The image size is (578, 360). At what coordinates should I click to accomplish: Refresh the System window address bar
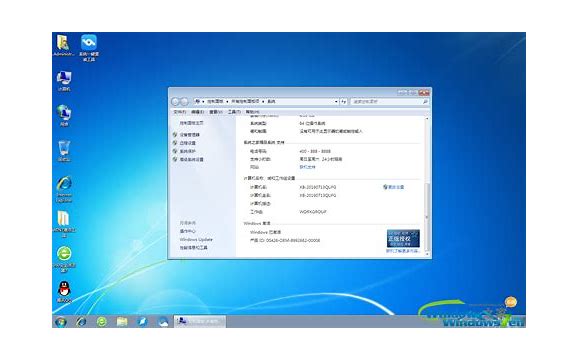[x=344, y=101]
